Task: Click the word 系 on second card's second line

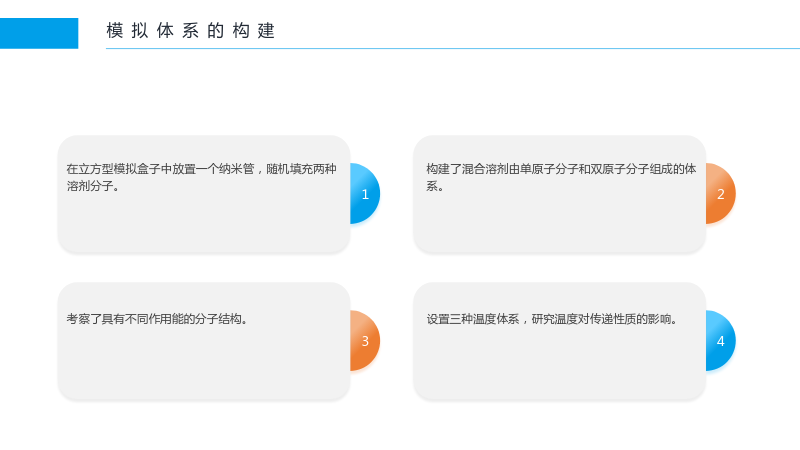Action: (432, 186)
